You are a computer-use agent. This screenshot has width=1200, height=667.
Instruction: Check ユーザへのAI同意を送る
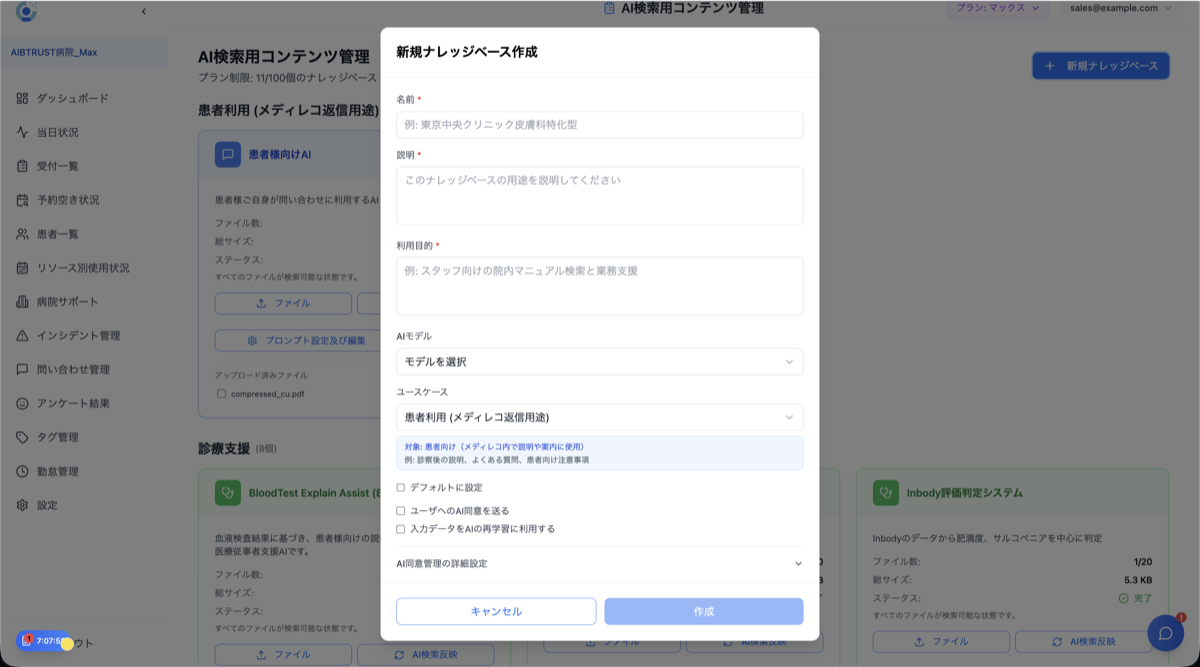tap(398, 511)
